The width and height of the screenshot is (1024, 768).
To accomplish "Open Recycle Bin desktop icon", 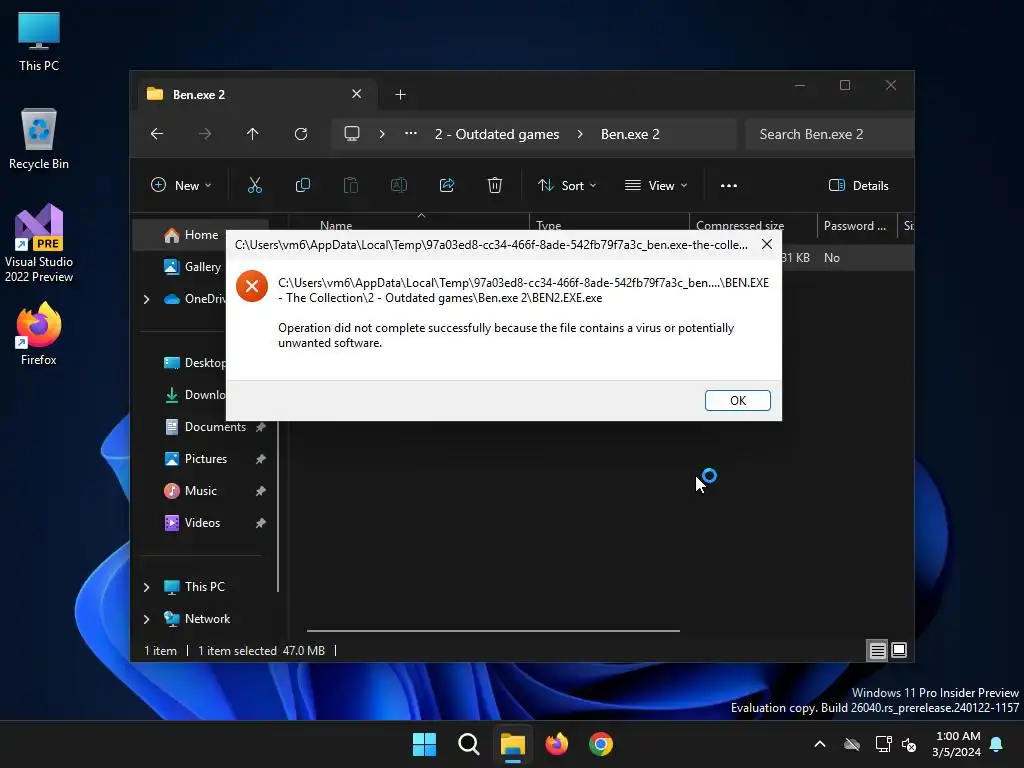I will click(x=39, y=140).
